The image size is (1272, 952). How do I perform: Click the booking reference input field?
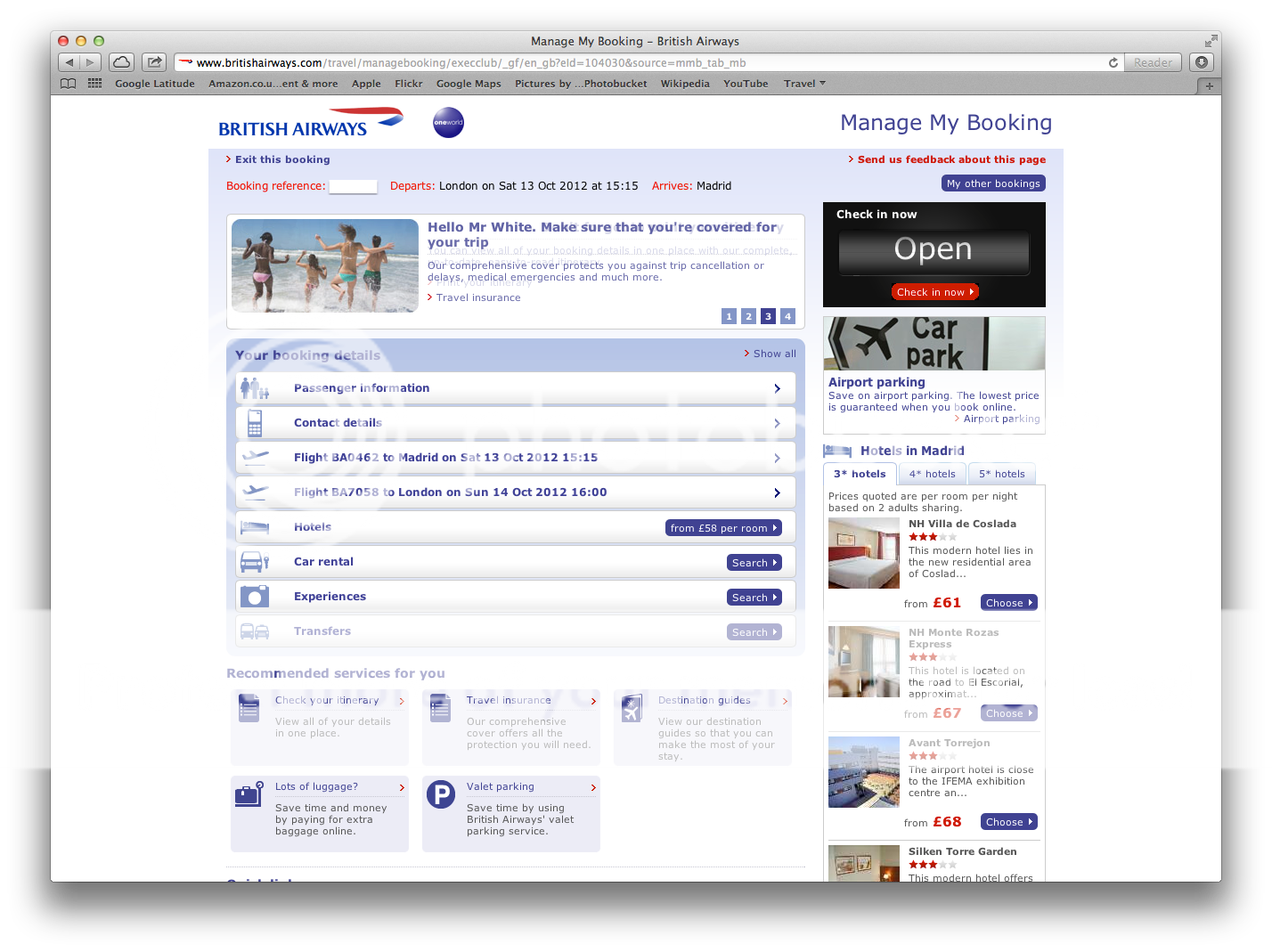353,187
